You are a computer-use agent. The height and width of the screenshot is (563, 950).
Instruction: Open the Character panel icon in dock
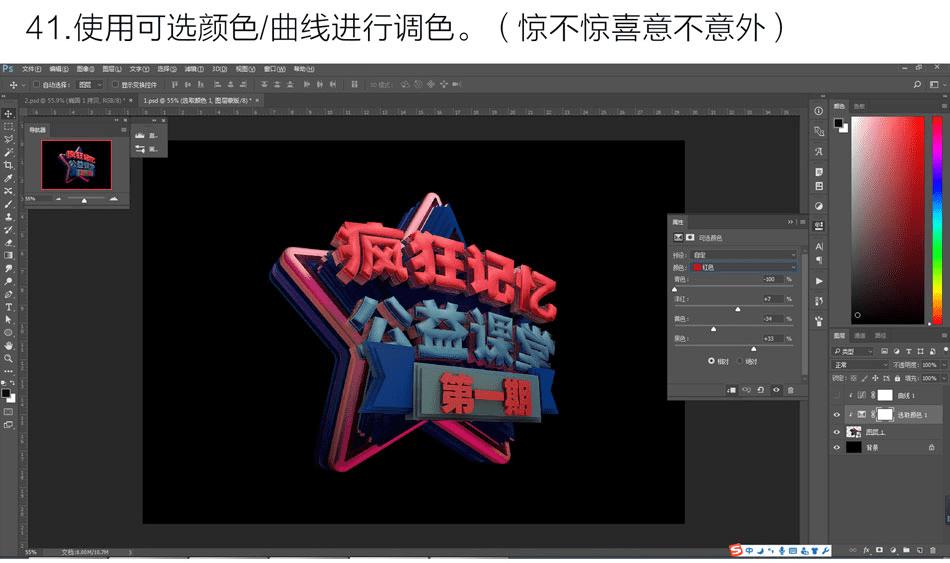(819, 246)
